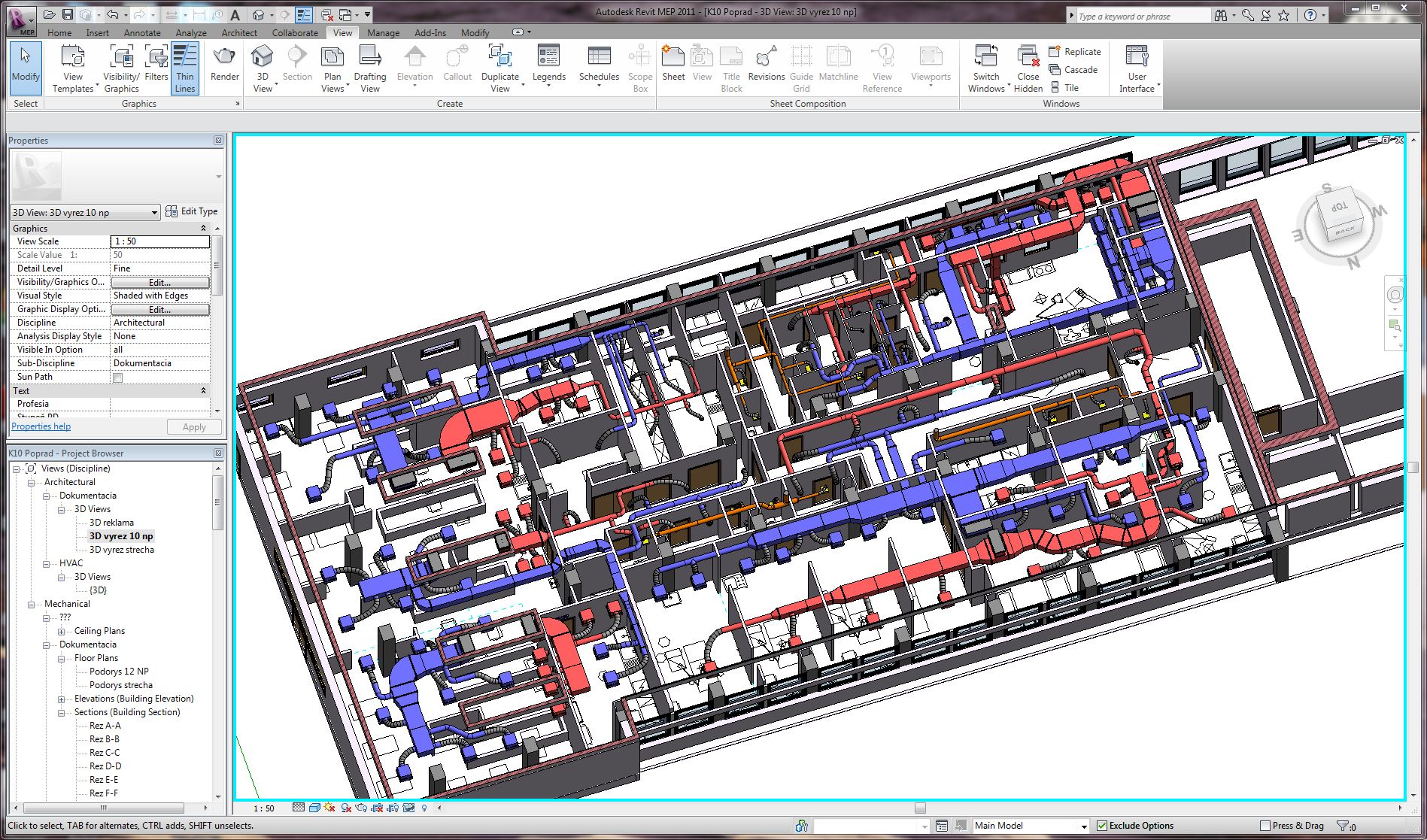Image resolution: width=1427 pixels, height=840 pixels.
Task: Toggle the Sun Path checkbox
Action: [x=118, y=378]
